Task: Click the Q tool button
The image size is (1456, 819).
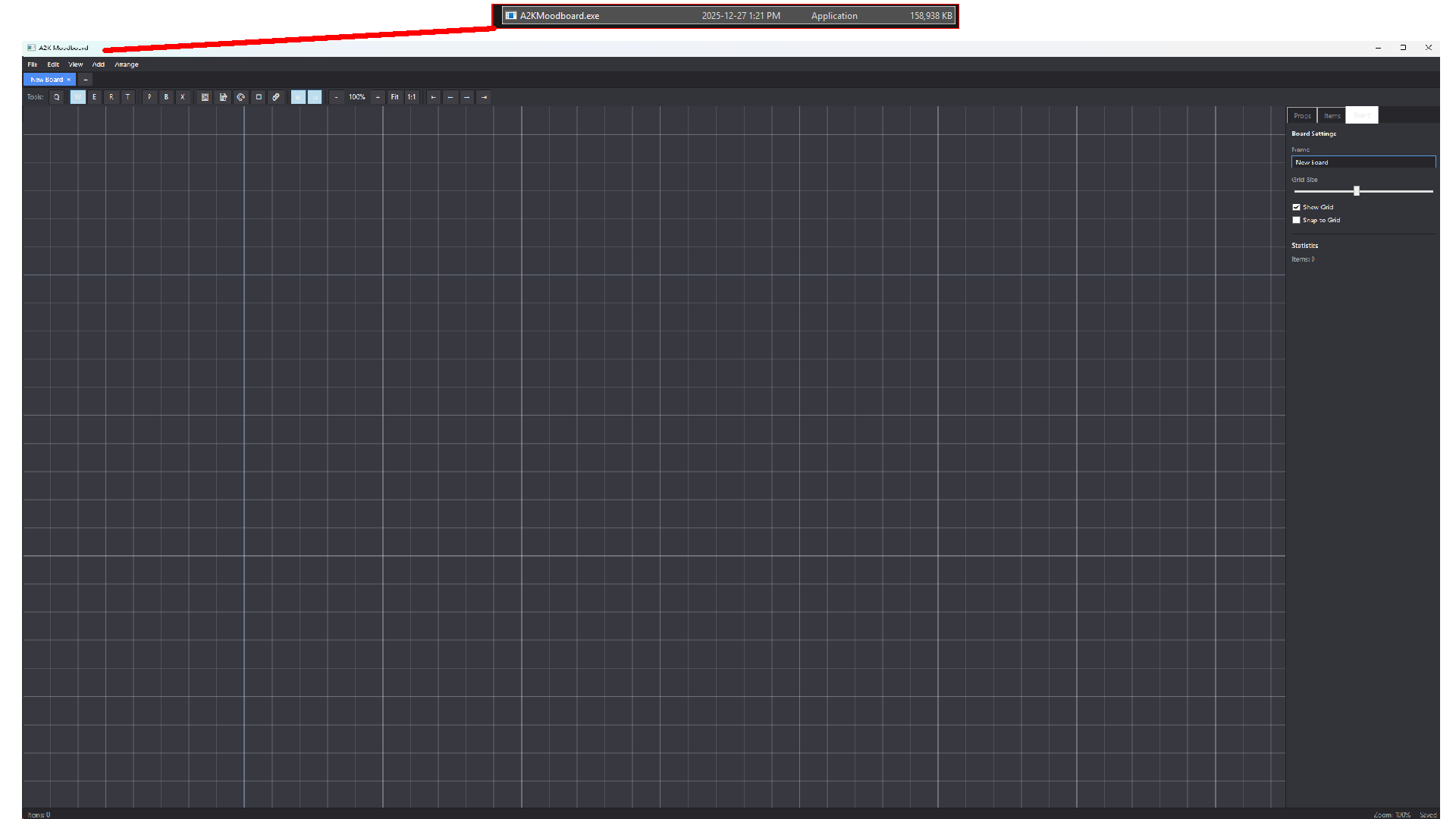Action: pyautogui.click(x=57, y=97)
